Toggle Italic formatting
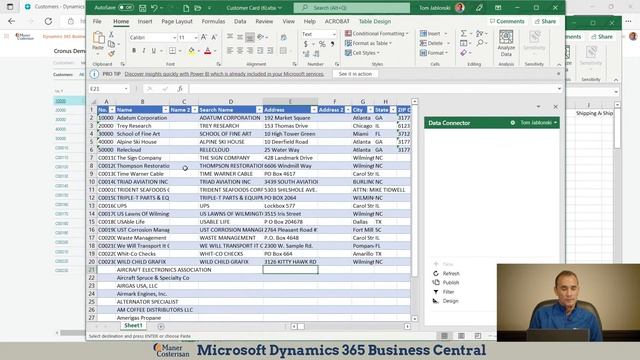Image resolution: width=640 pixels, height=360 pixels. click(x=144, y=51)
